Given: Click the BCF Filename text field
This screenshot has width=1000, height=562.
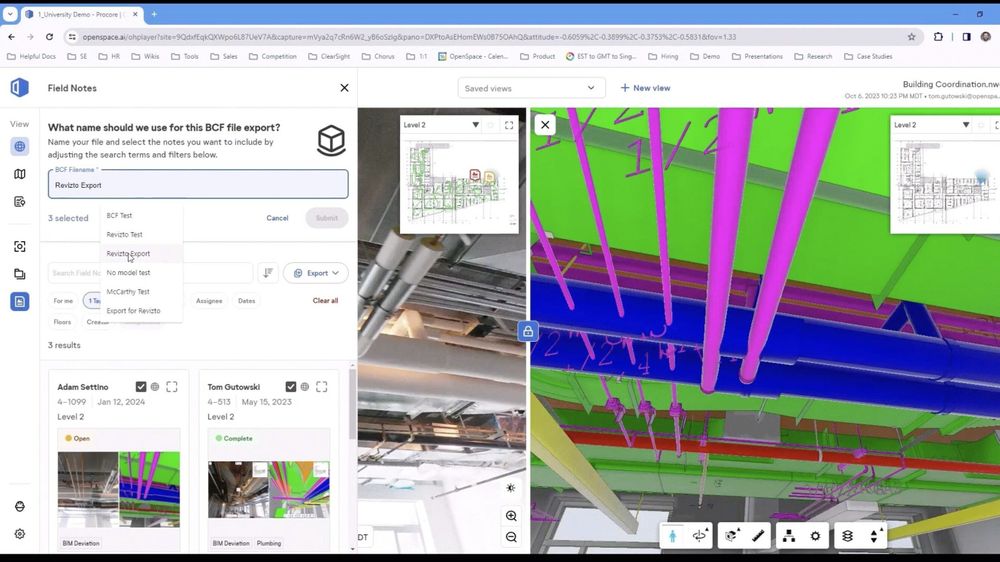Looking at the screenshot, I should coord(198,185).
